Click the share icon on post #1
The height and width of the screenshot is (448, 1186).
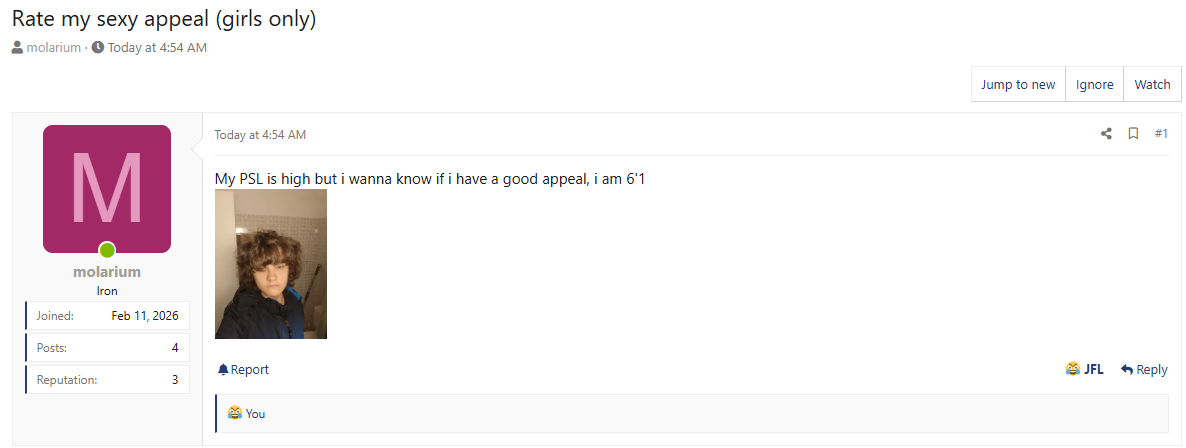(1106, 134)
